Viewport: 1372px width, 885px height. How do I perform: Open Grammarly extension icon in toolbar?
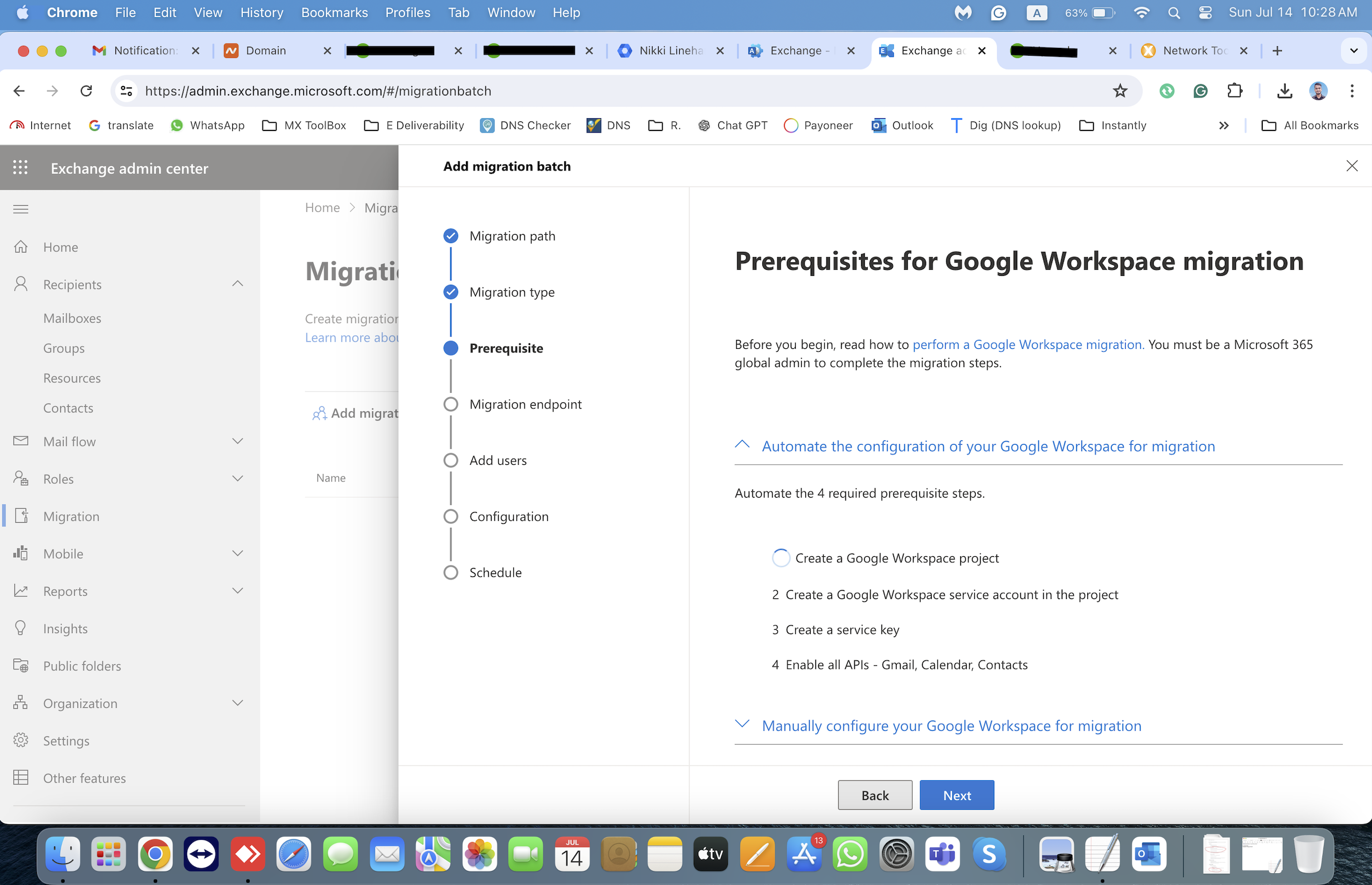click(1200, 91)
